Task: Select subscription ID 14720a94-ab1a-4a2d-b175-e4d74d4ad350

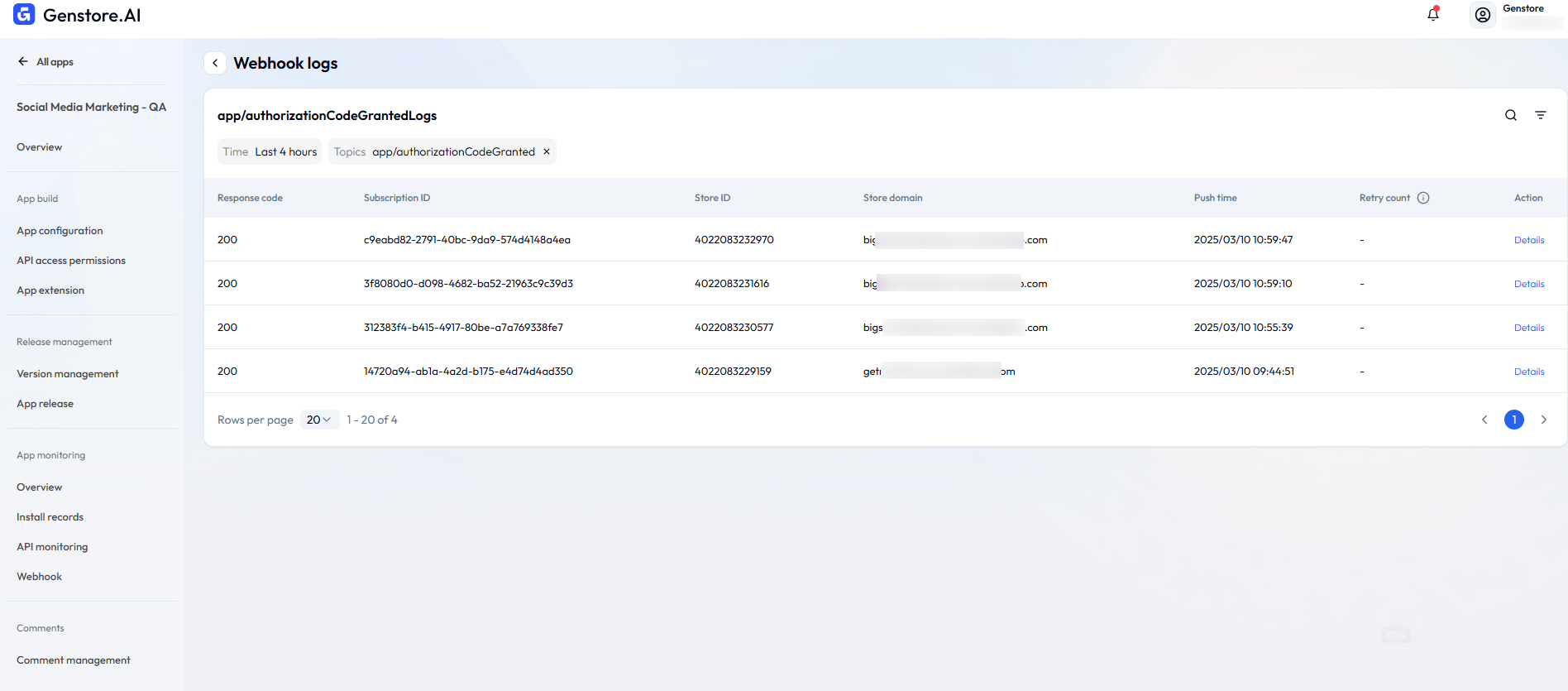Action: coord(468,372)
